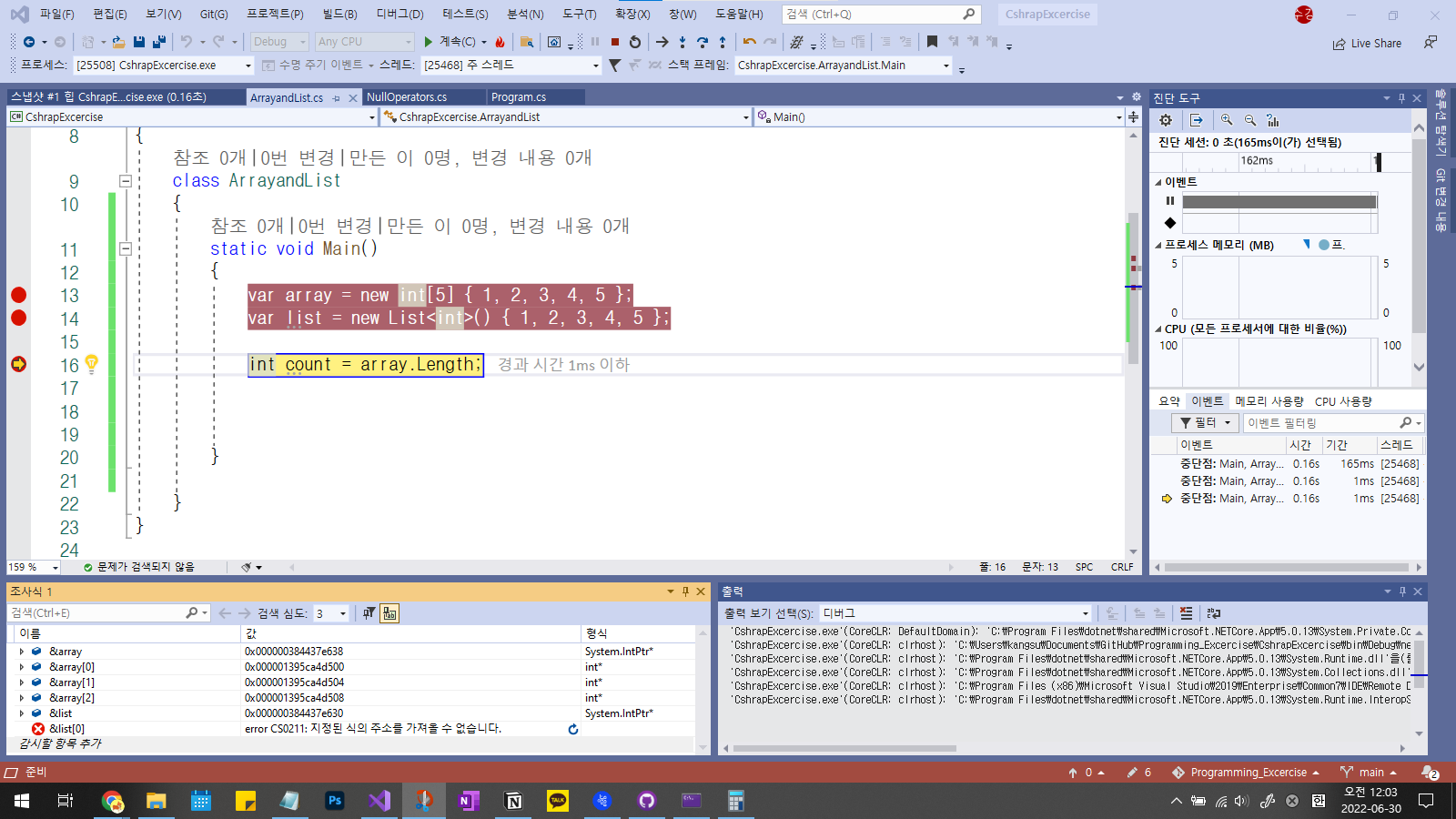Click the Filter (필터) button in events
1456x819 pixels.
(1205, 423)
